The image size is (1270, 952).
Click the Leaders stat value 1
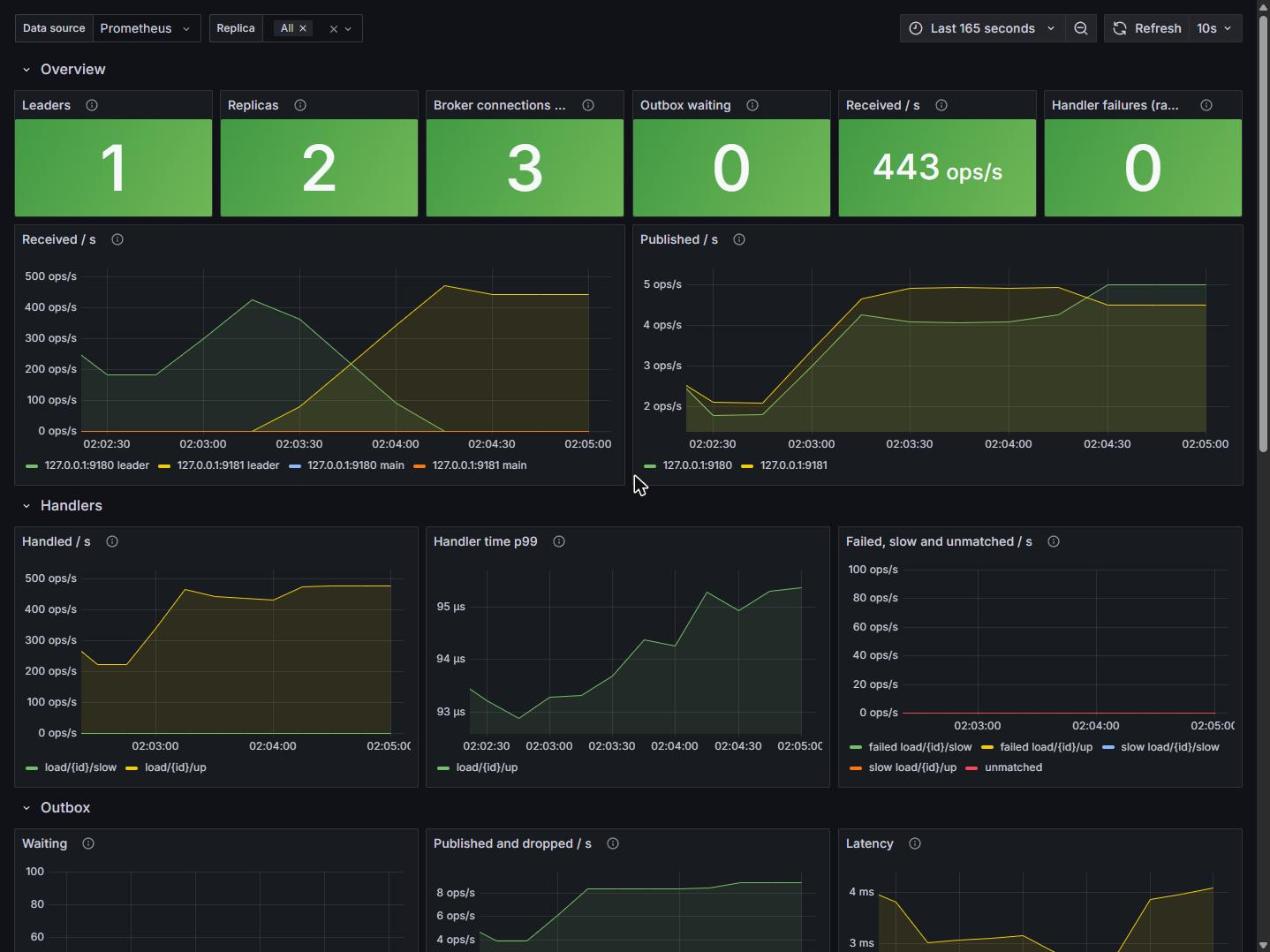pos(114,168)
